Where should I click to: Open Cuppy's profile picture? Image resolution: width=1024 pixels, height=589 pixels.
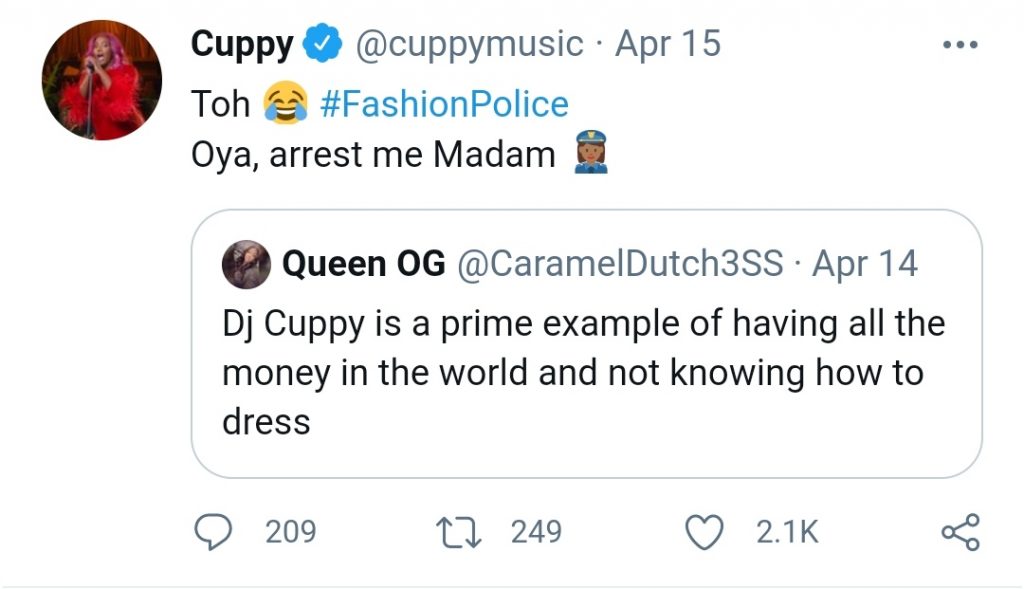(101, 80)
